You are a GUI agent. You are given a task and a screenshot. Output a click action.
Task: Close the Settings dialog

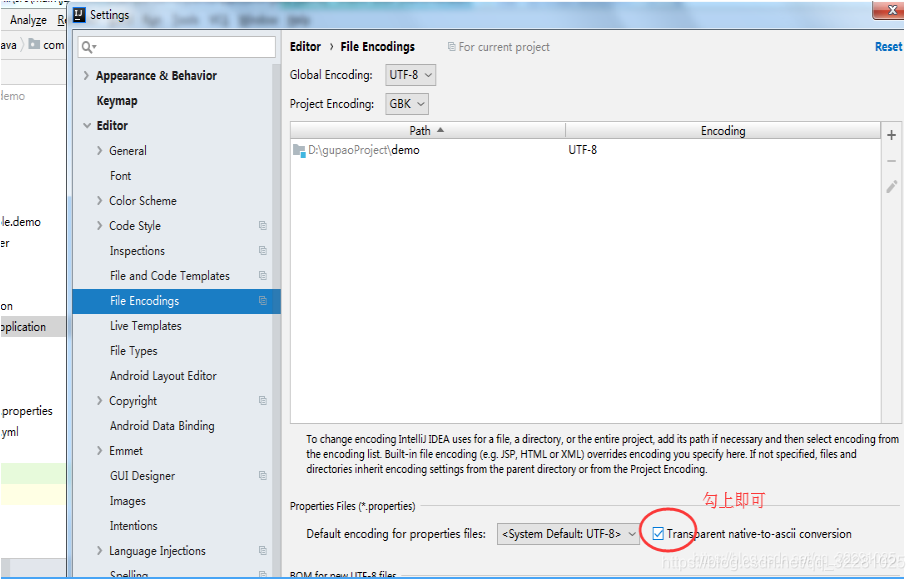[x=889, y=10]
